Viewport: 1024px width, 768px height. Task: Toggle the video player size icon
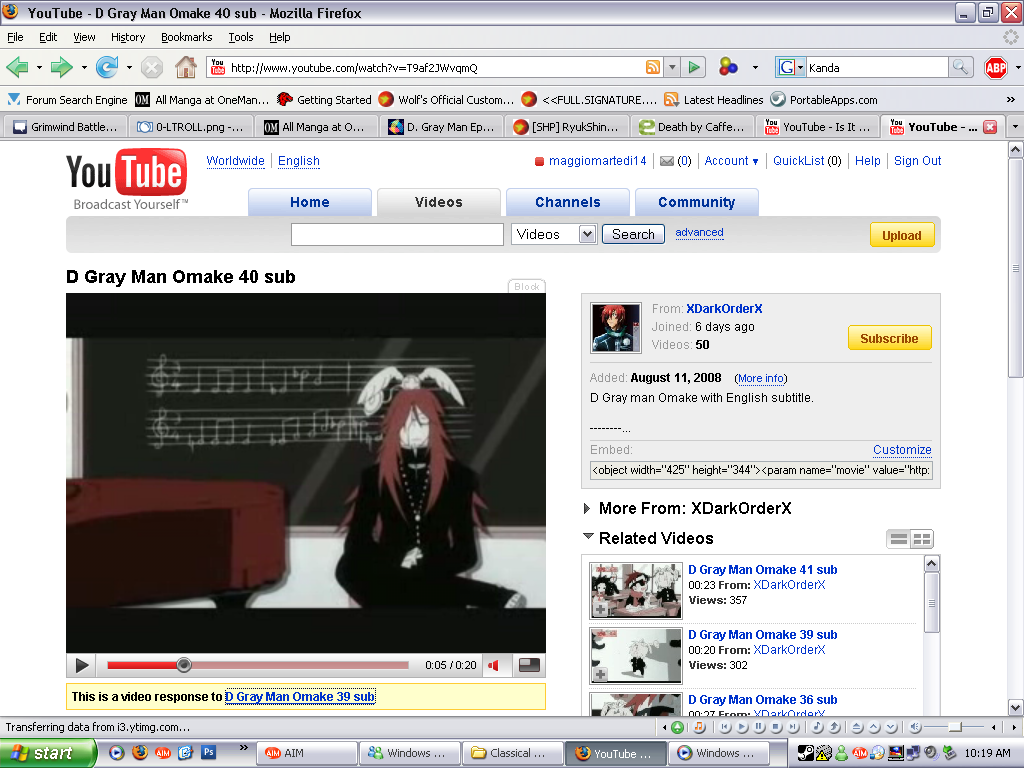point(529,665)
